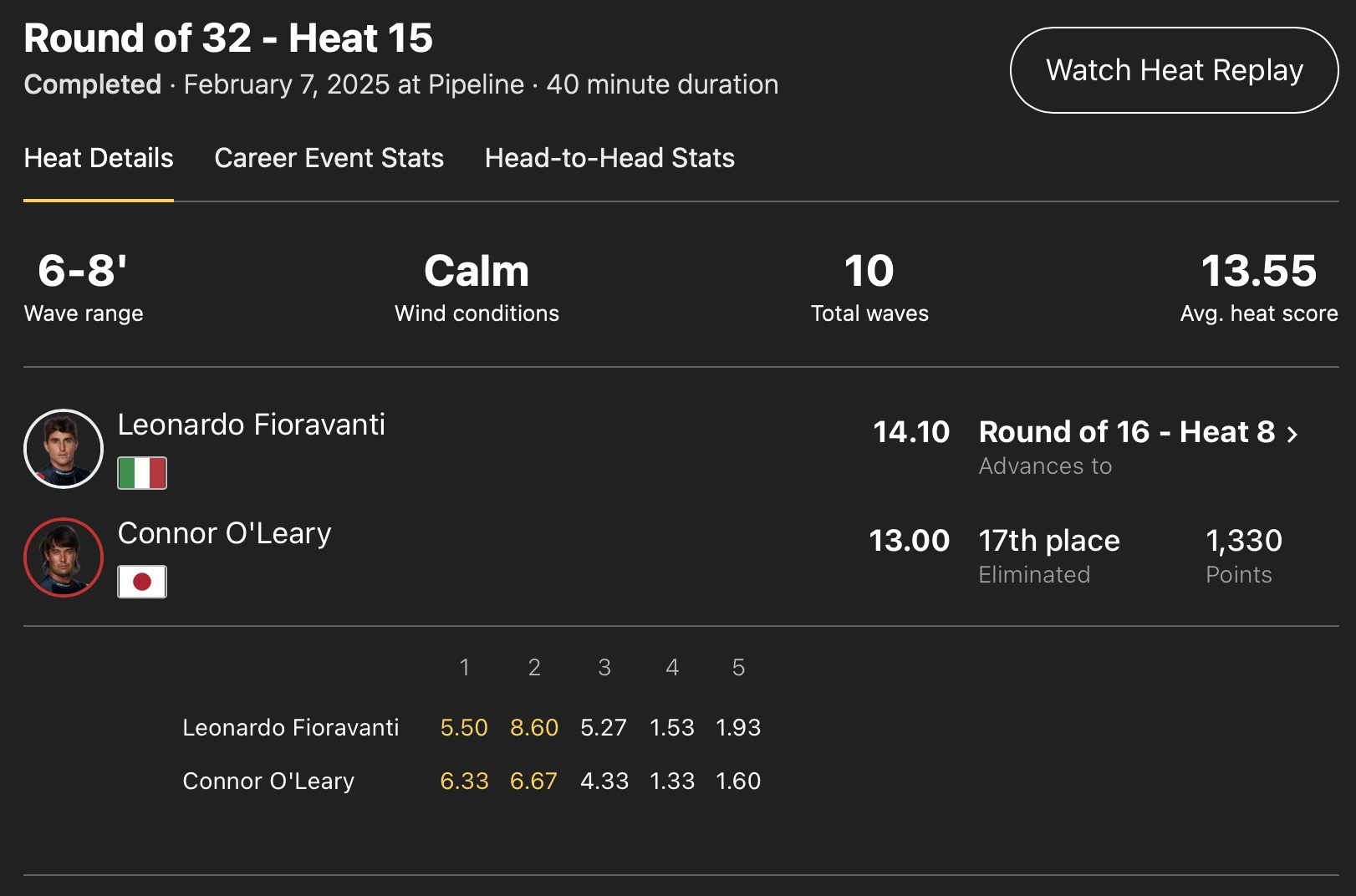The image size is (1356, 896).
Task: Click Leonardo Fioravanti's profile avatar
Action: (64, 449)
